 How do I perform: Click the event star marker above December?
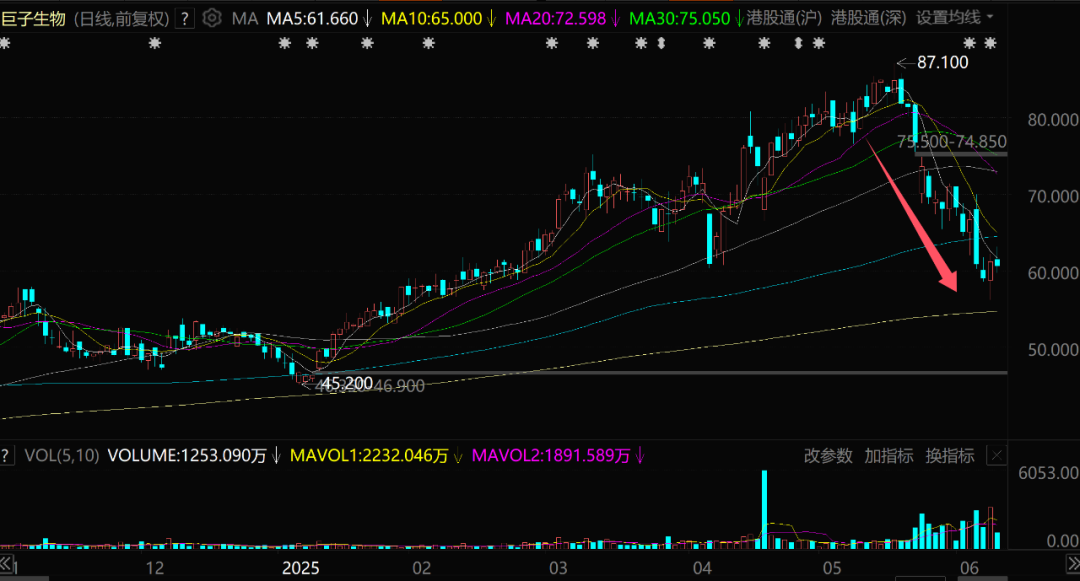[x=155, y=43]
